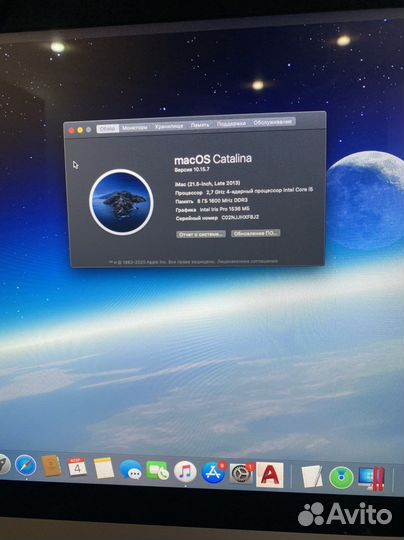The width and height of the screenshot is (404, 540).
Task: Open the Память tab
Action: pos(200,125)
